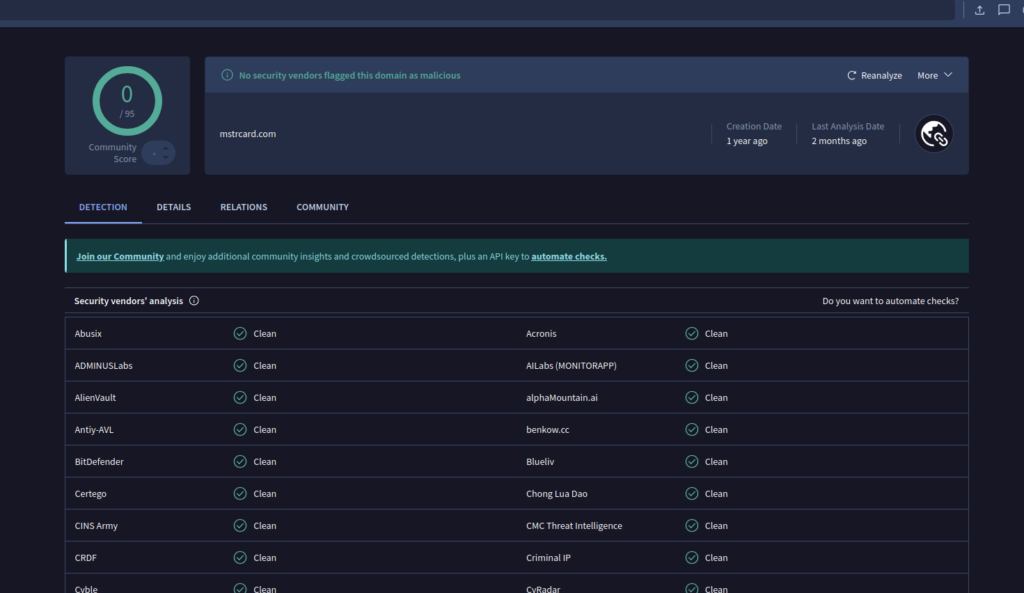Open comments via the speech bubble icon
Screen dimensions: 1024x593
click(1003, 10)
